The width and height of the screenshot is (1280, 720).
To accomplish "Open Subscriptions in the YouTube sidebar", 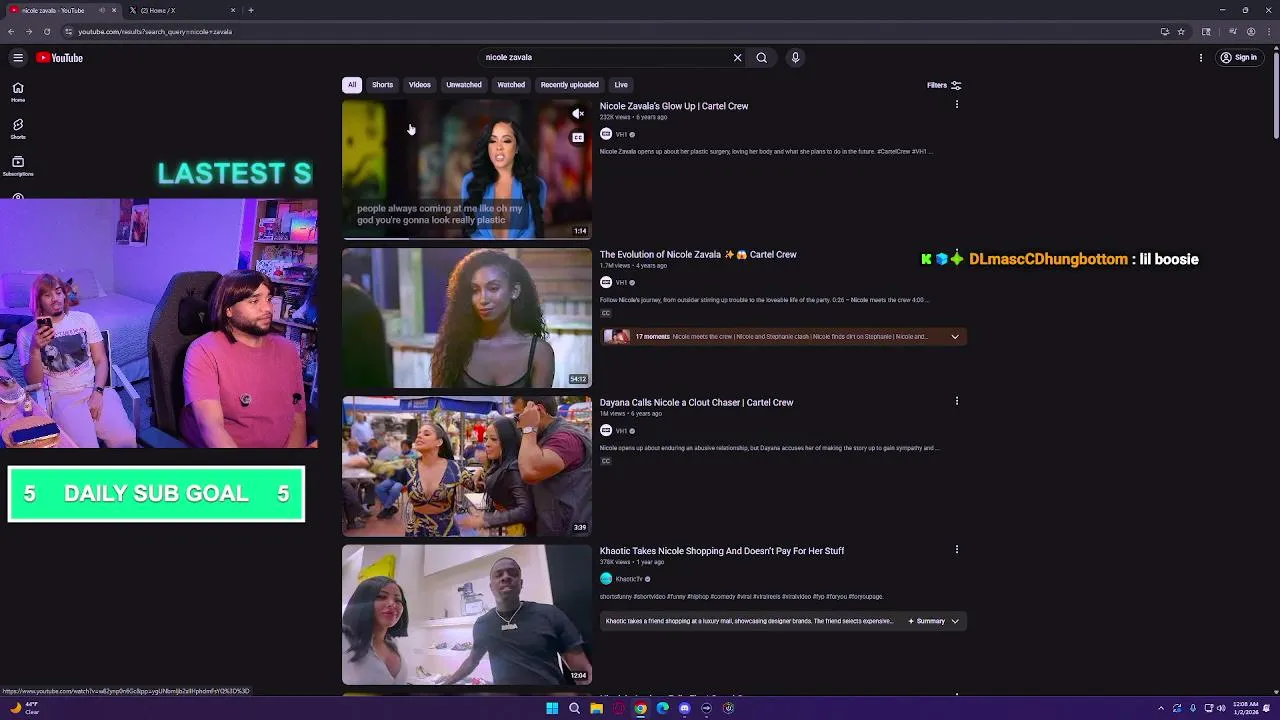I will tap(18, 166).
